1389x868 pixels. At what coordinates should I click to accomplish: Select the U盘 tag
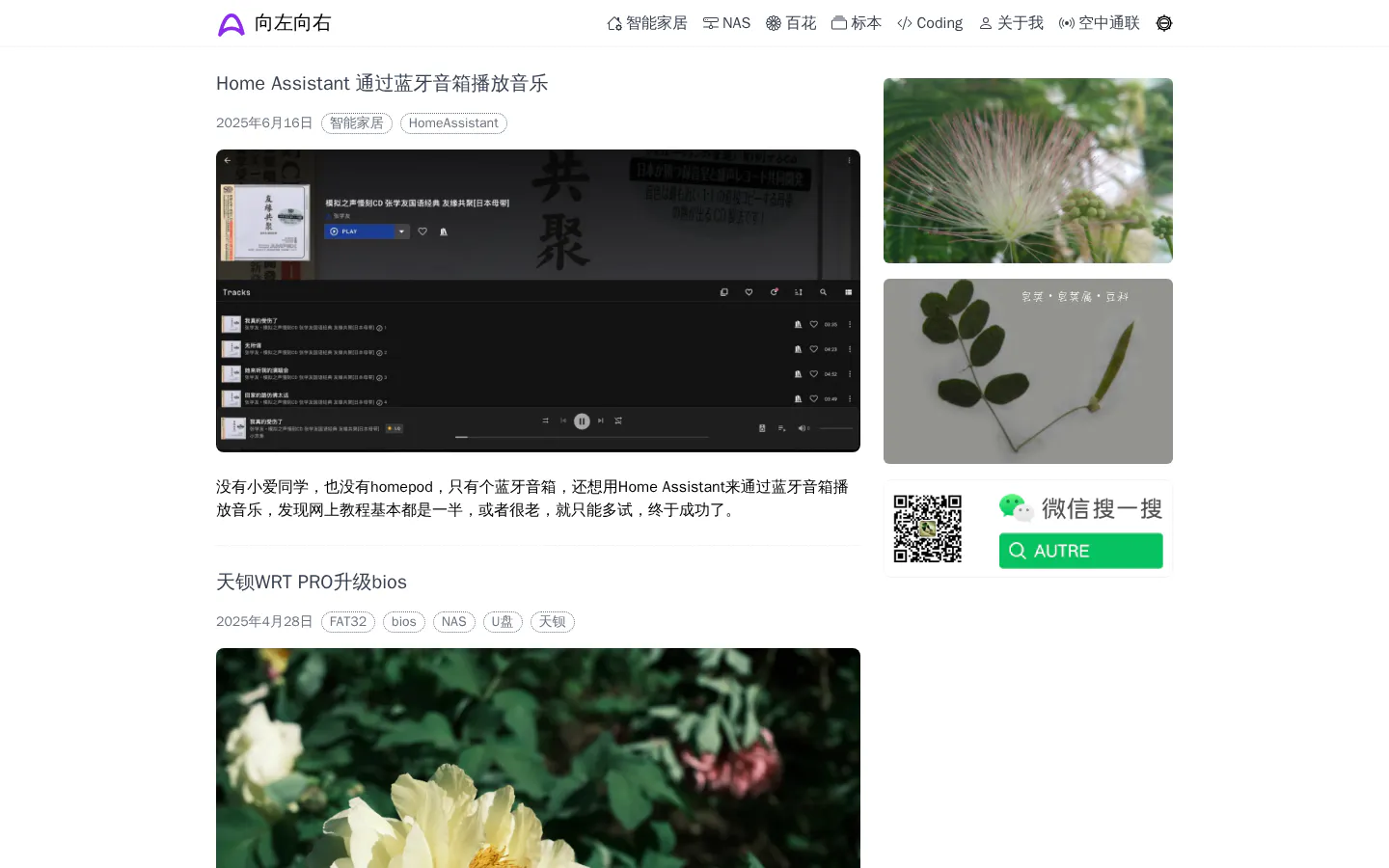503,622
